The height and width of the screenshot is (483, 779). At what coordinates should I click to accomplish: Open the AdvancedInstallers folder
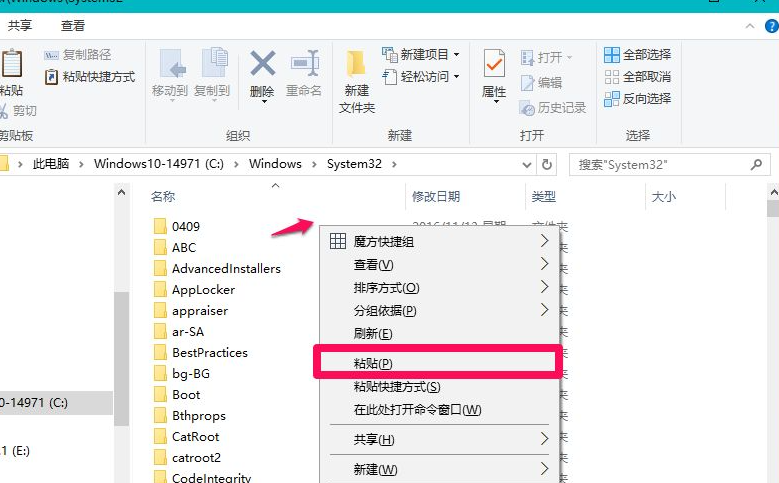pyautogui.click(x=225, y=268)
